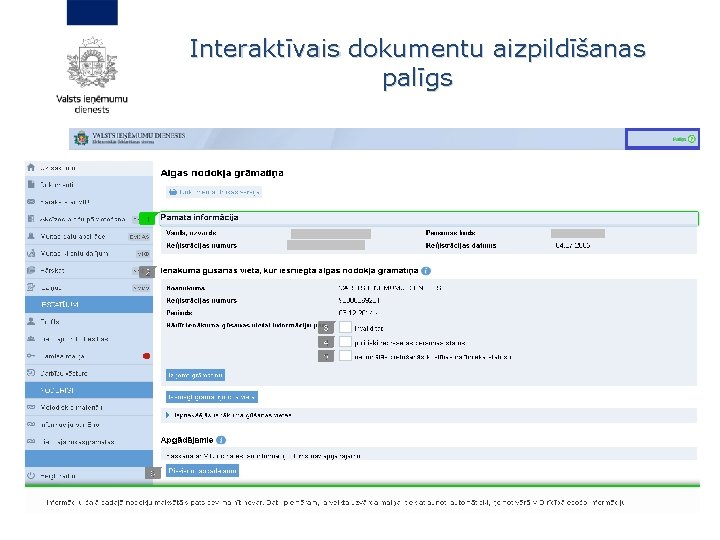Image resolution: width=720 pixels, height=540 pixels.
Task: Click the single person profile icon in sidebar
Action: (31, 321)
